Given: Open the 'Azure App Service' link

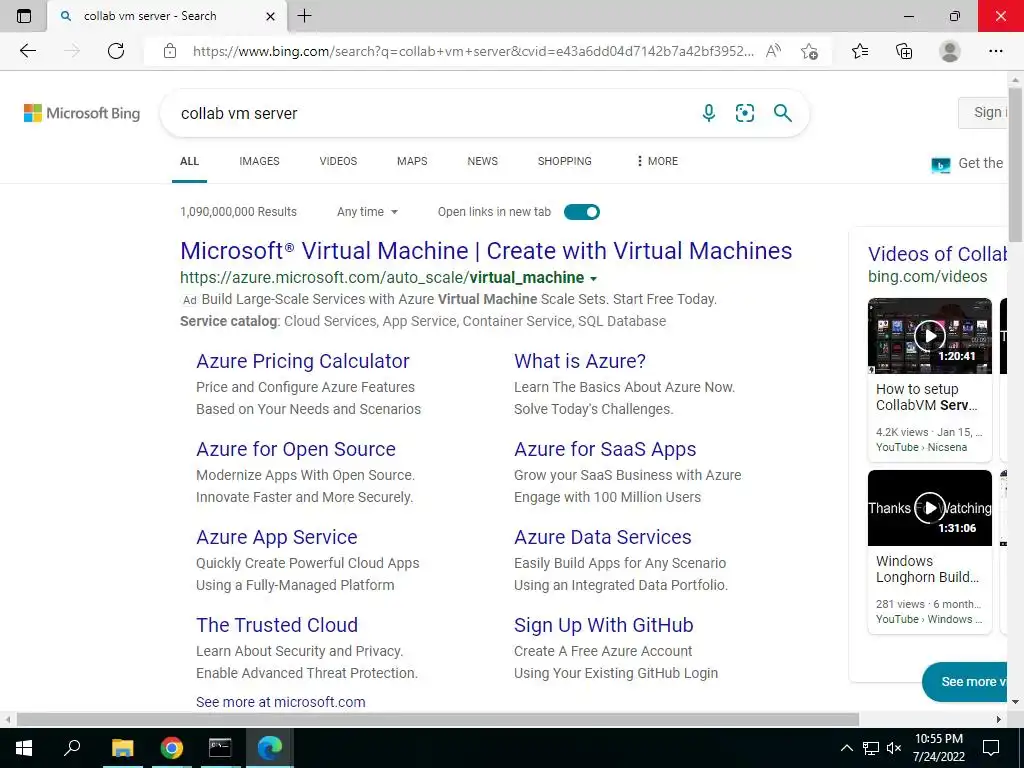Looking at the screenshot, I should pyautogui.click(x=277, y=537).
